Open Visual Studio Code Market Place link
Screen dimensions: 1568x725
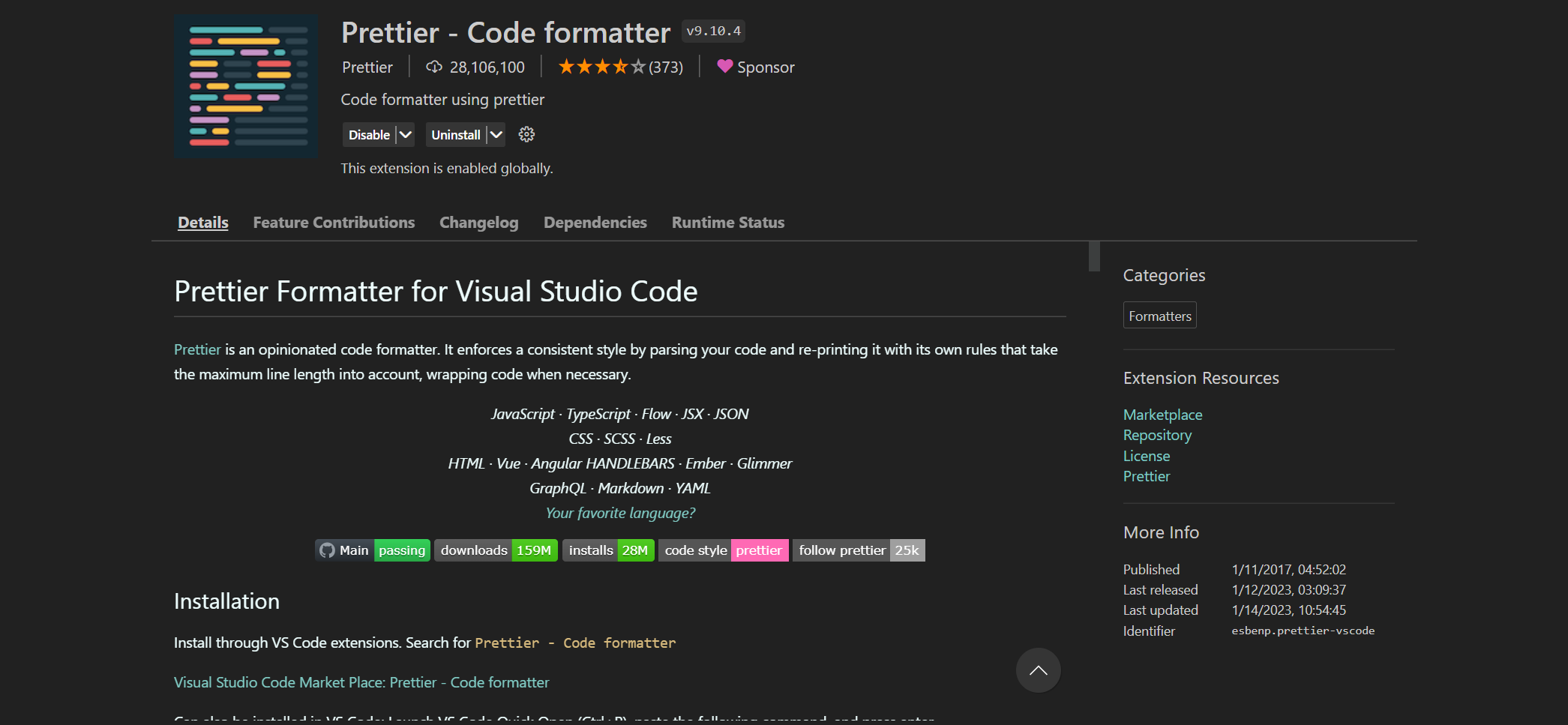click(x=361, y=682)
